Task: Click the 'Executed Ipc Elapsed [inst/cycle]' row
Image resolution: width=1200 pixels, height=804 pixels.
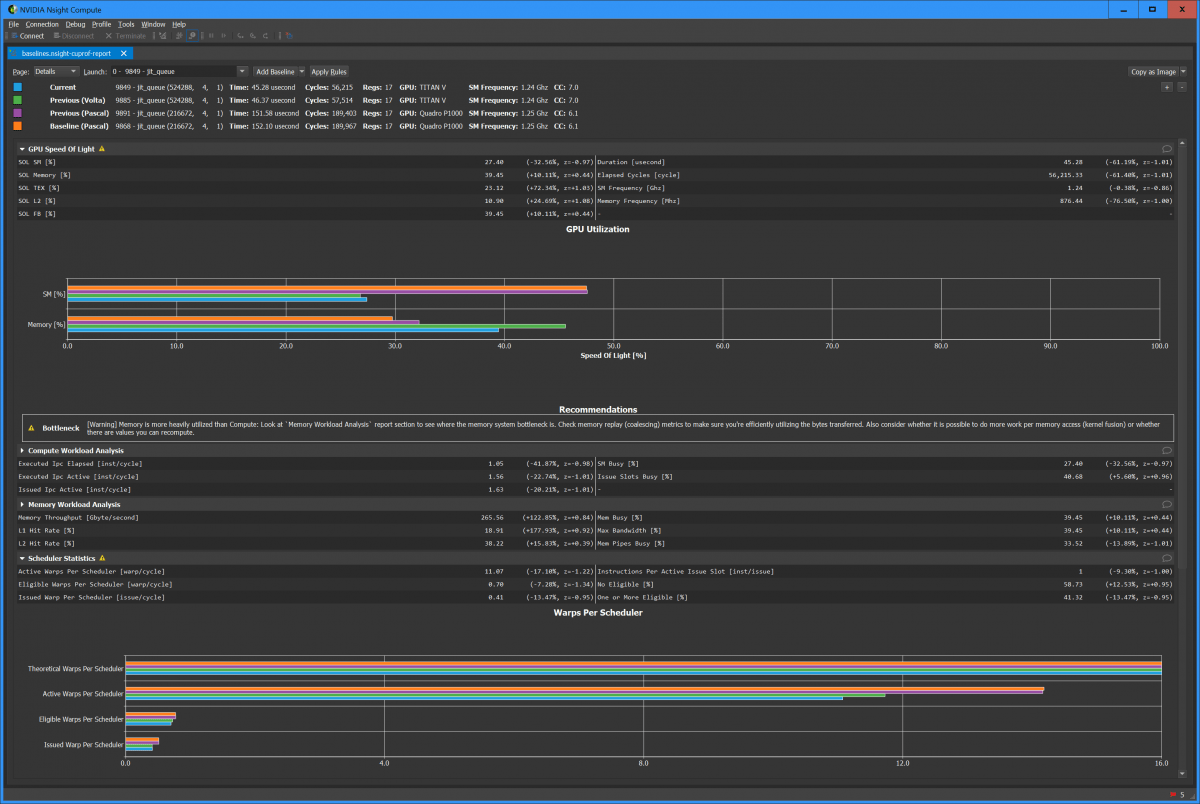Action: [x=305, y=464]
